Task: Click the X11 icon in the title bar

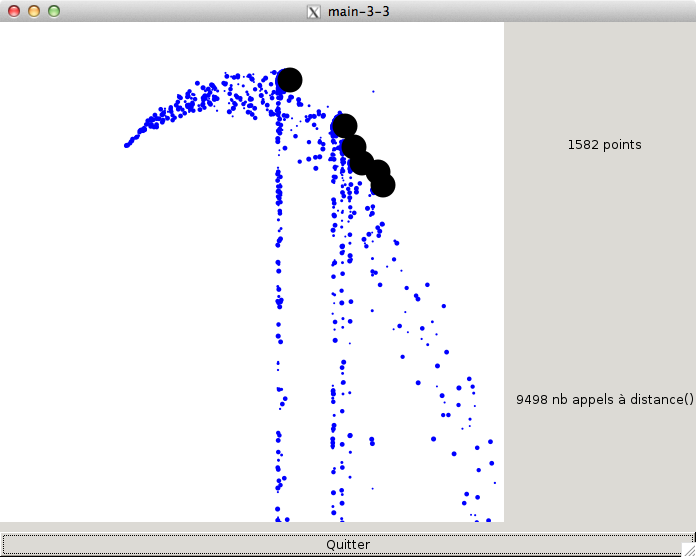Action: point(314,12)
